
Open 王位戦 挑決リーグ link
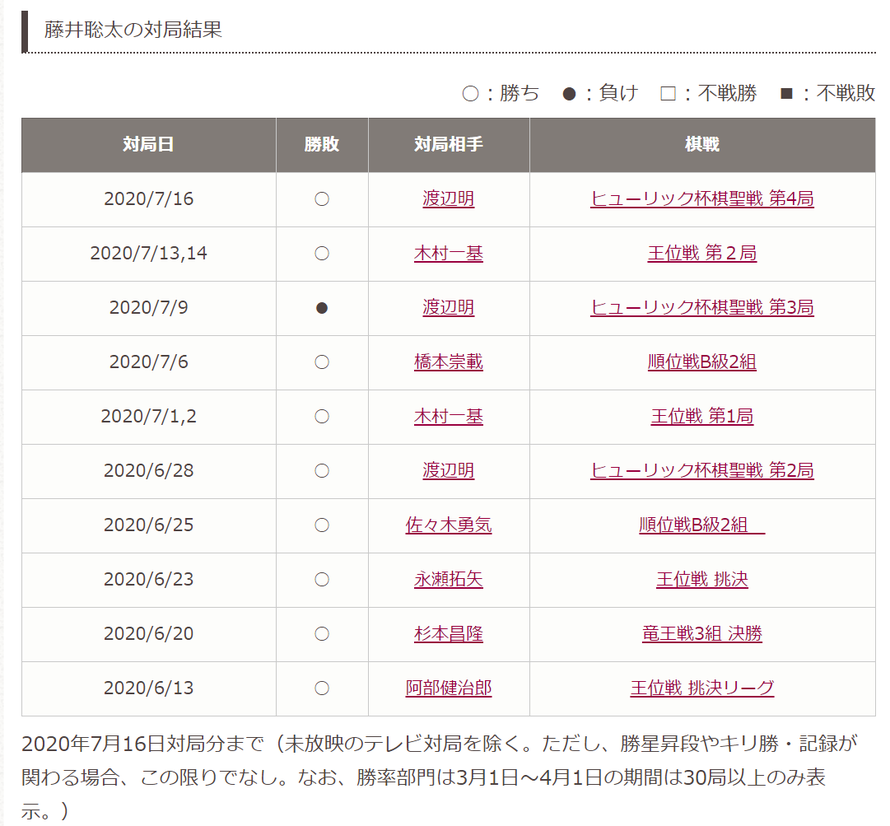coord(702,688)
